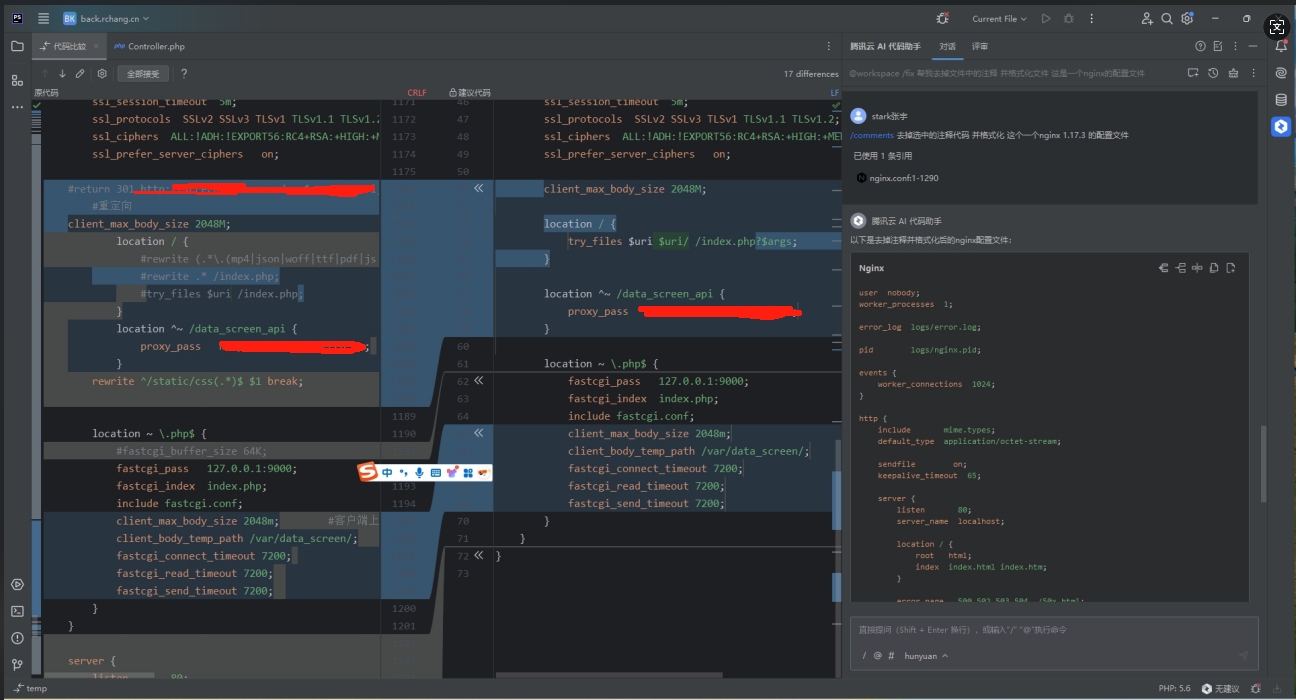Open the hunyuan model selector
This screenshot has height=700, width=1296.
pos(926,656)
